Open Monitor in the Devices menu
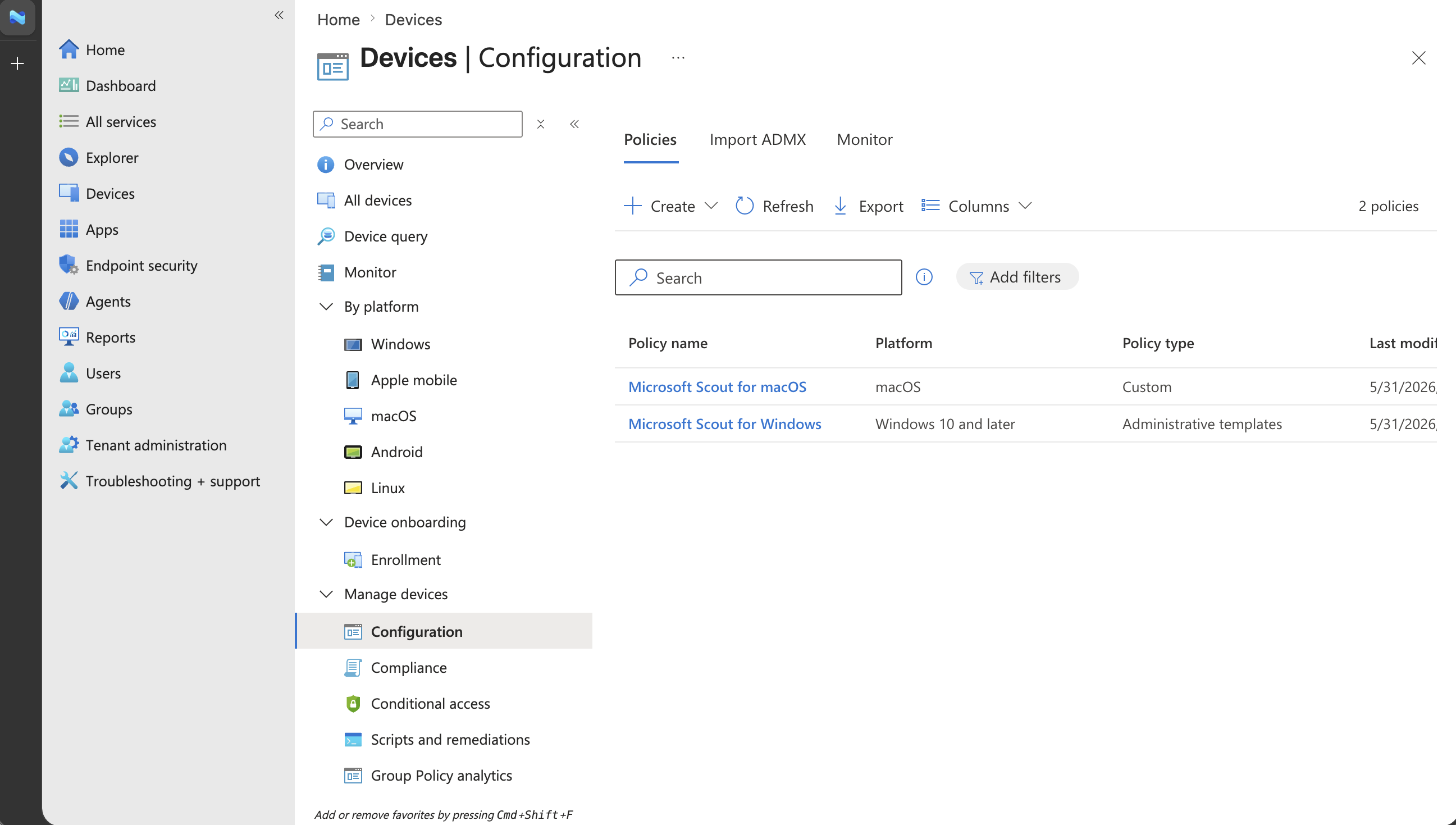 point(357,272)
